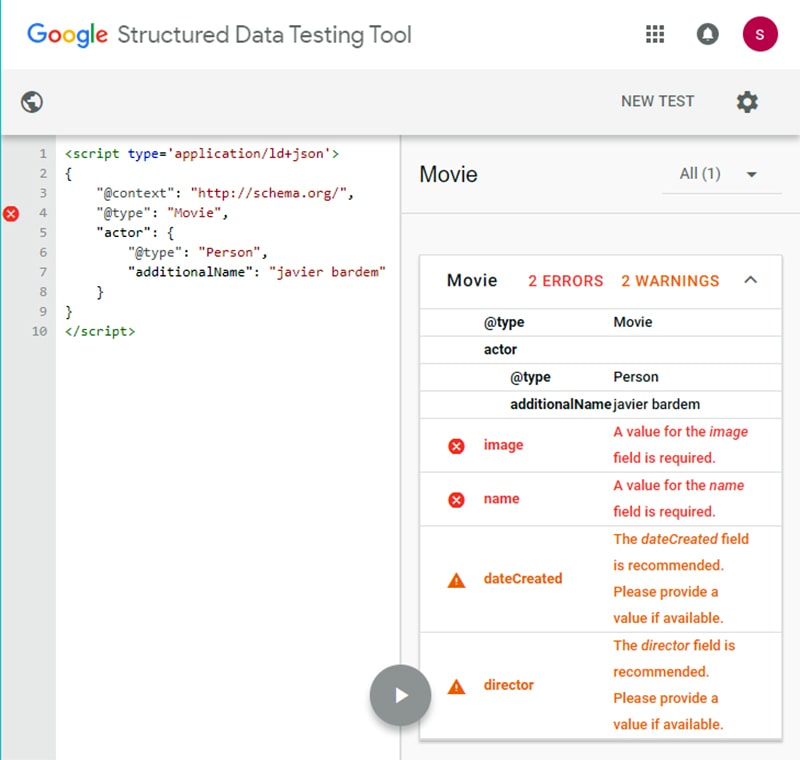Click the actor row in results
The width and height of the screenshot is (800, 760).
point(601,349)
